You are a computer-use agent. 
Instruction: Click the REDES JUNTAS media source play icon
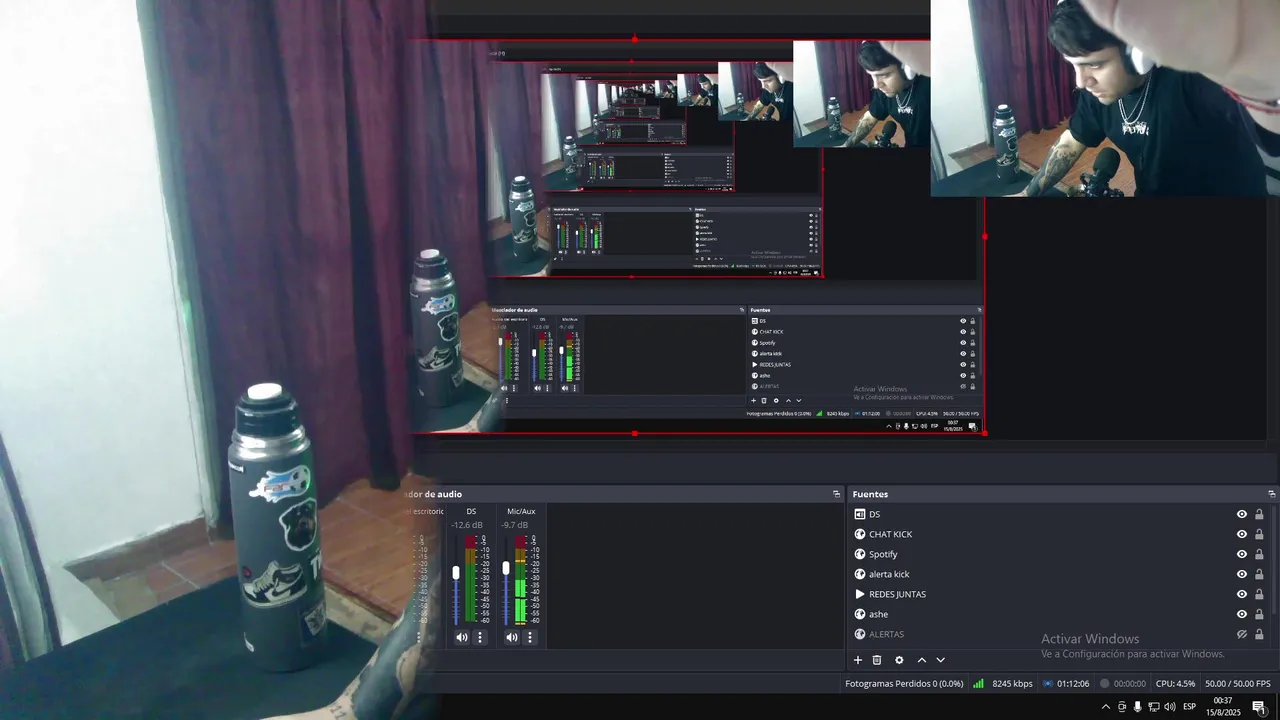[x=859, y=594]
